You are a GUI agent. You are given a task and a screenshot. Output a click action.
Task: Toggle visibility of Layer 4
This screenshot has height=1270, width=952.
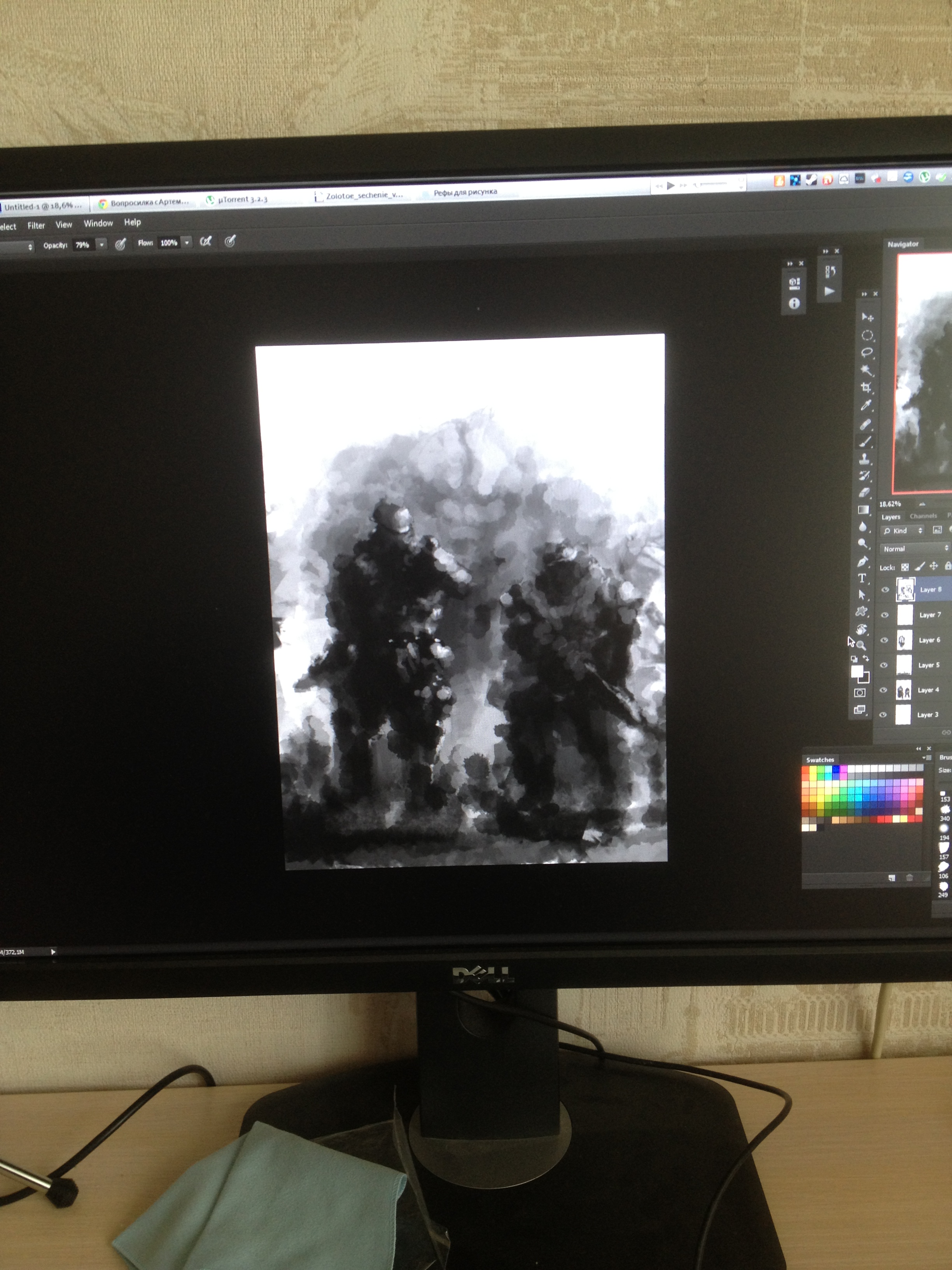[x=884, y=690]
